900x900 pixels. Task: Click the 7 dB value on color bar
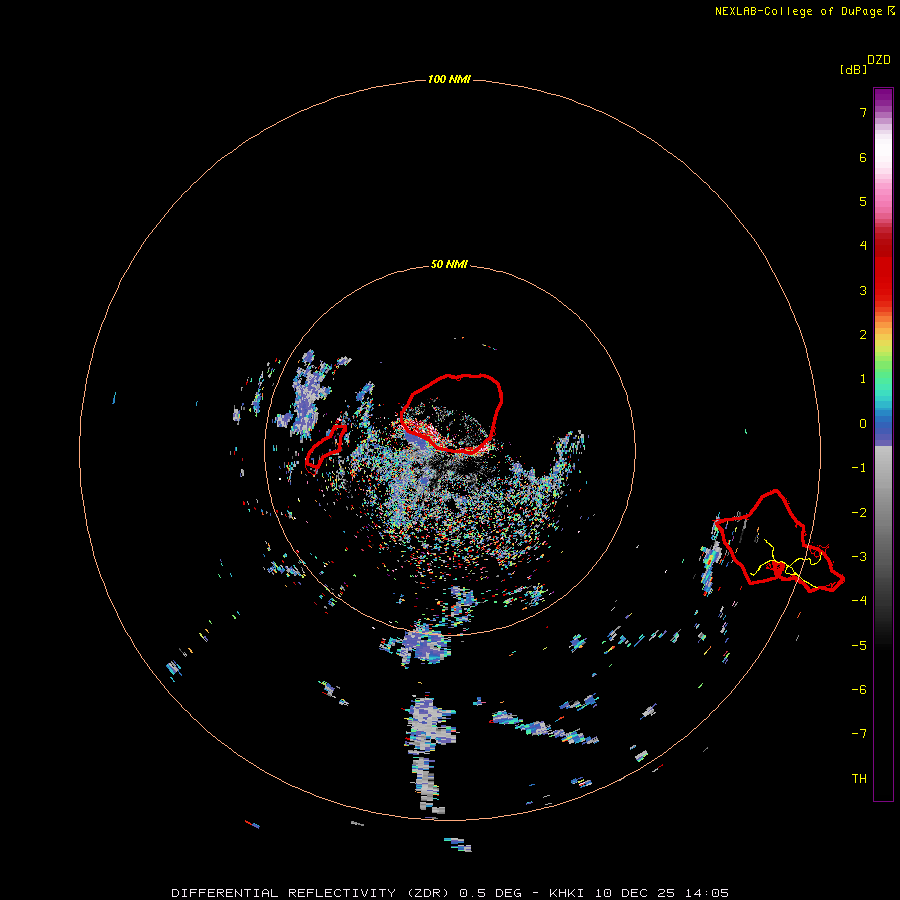pos(863,112)
